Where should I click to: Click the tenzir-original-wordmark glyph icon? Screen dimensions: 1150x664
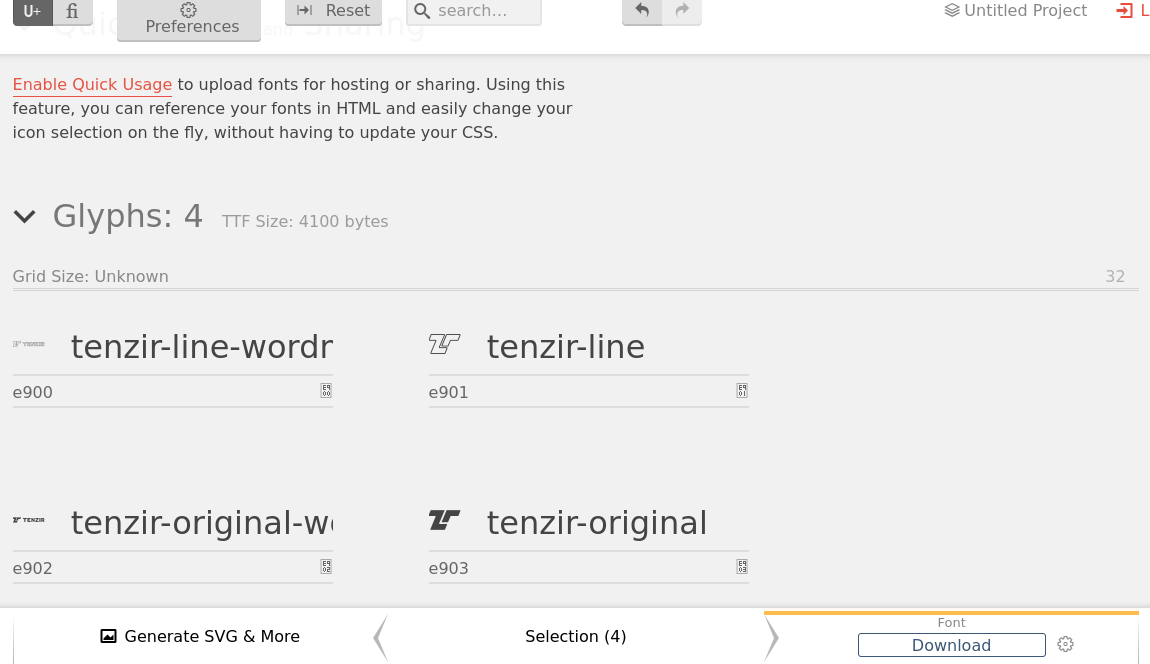click(29, 519)
